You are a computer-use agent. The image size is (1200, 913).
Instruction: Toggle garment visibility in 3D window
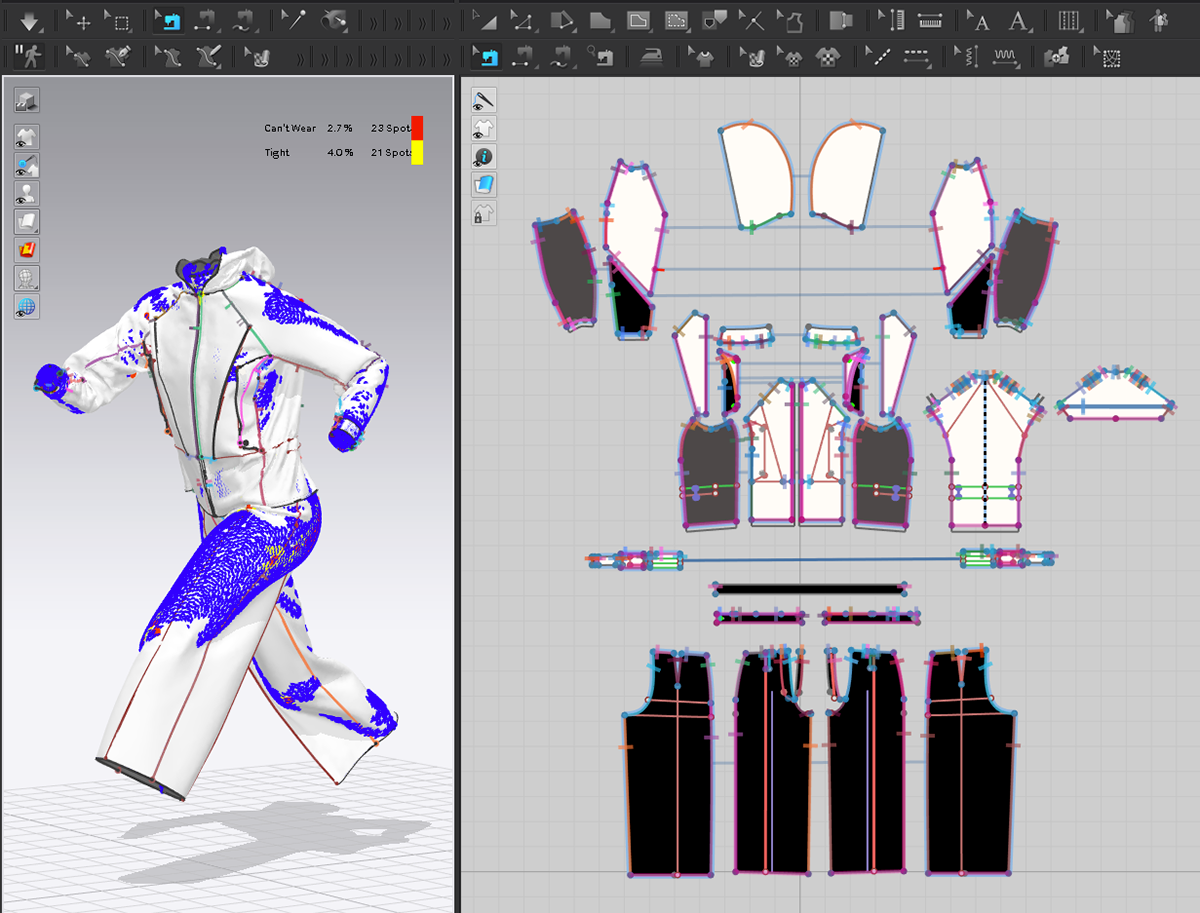(x=27, y=137)
